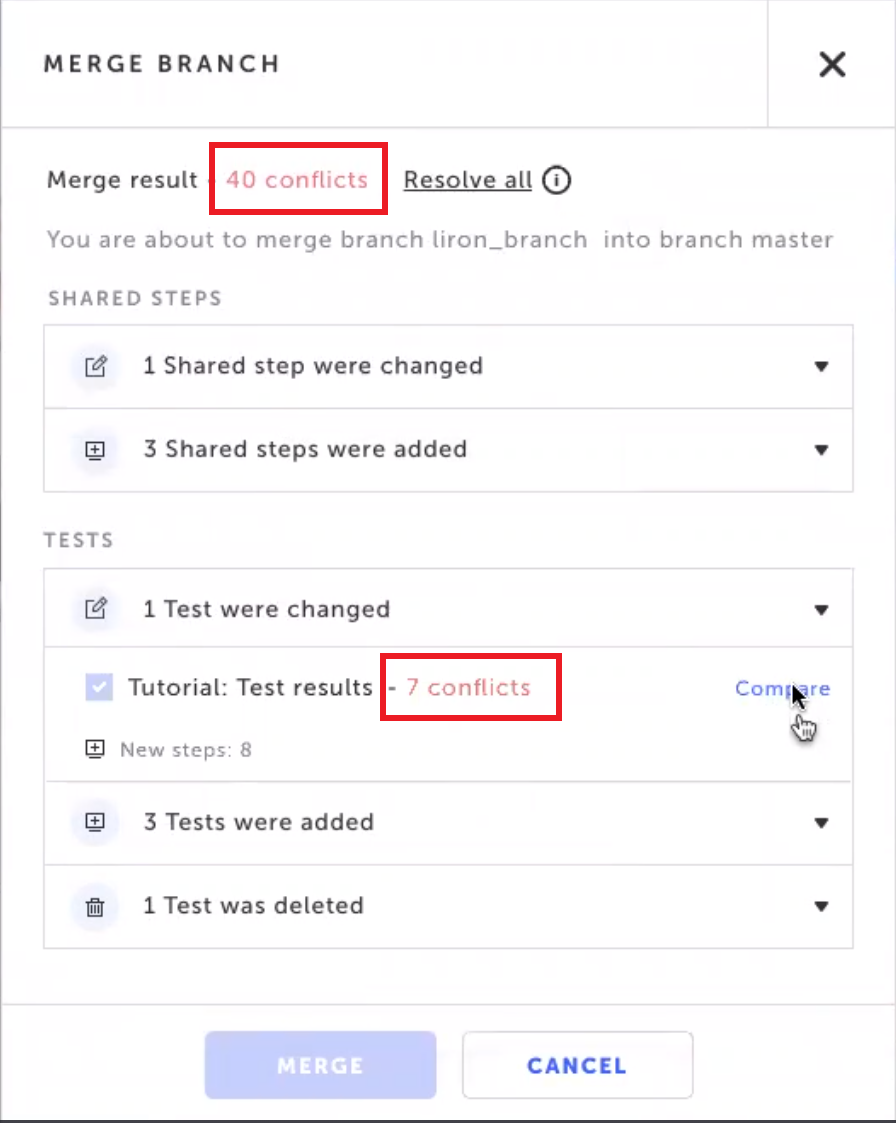
Task: Click the plus icon next to New steps
Action: coord(95,749)
